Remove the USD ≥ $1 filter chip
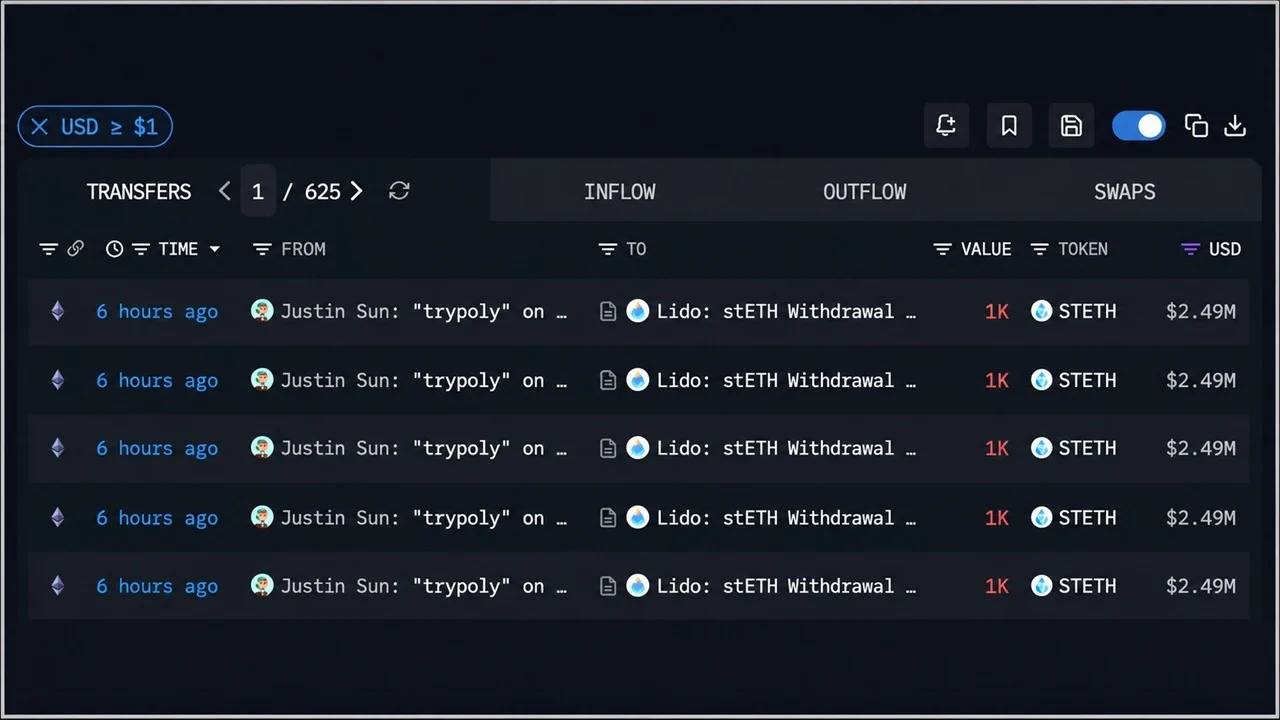The image size is (1280, 720). tap(40, 127)
